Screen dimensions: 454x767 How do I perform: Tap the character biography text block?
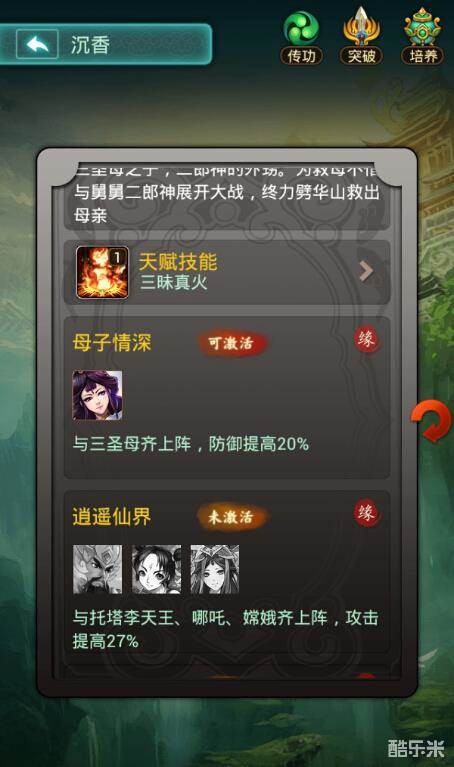pos(227,195)
